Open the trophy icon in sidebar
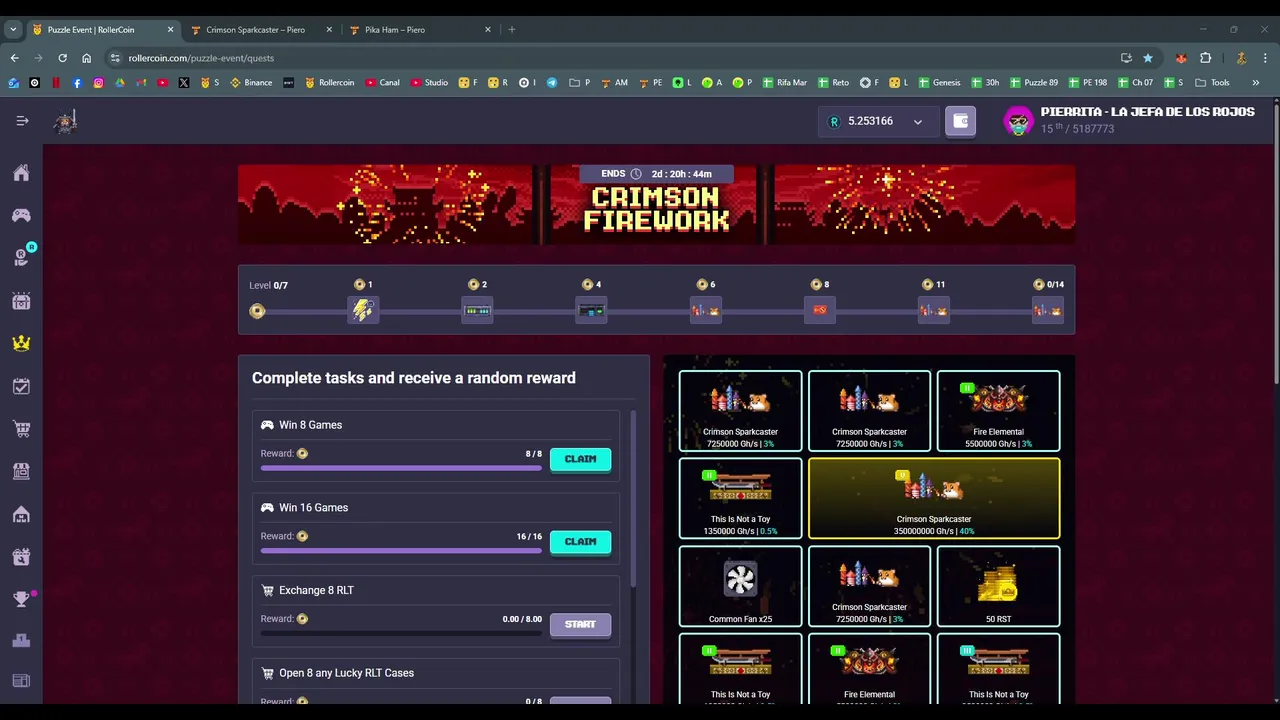This screenshot has width=1280, height=720. [21, 599]
